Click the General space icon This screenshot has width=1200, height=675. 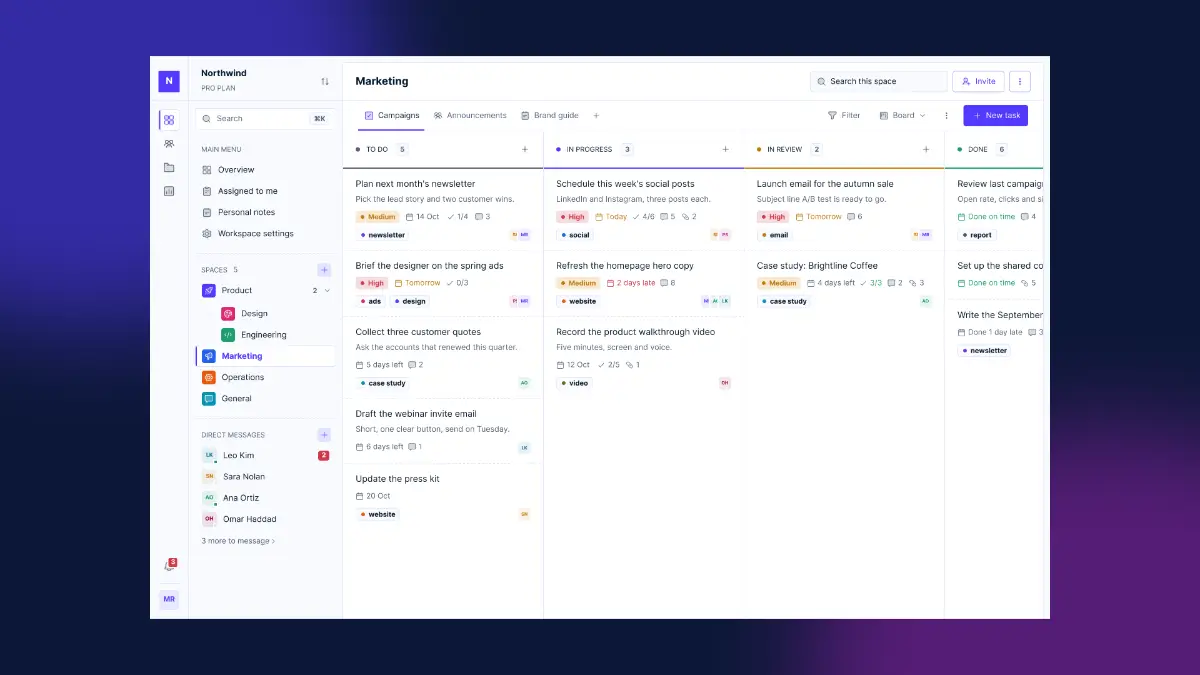209,398
